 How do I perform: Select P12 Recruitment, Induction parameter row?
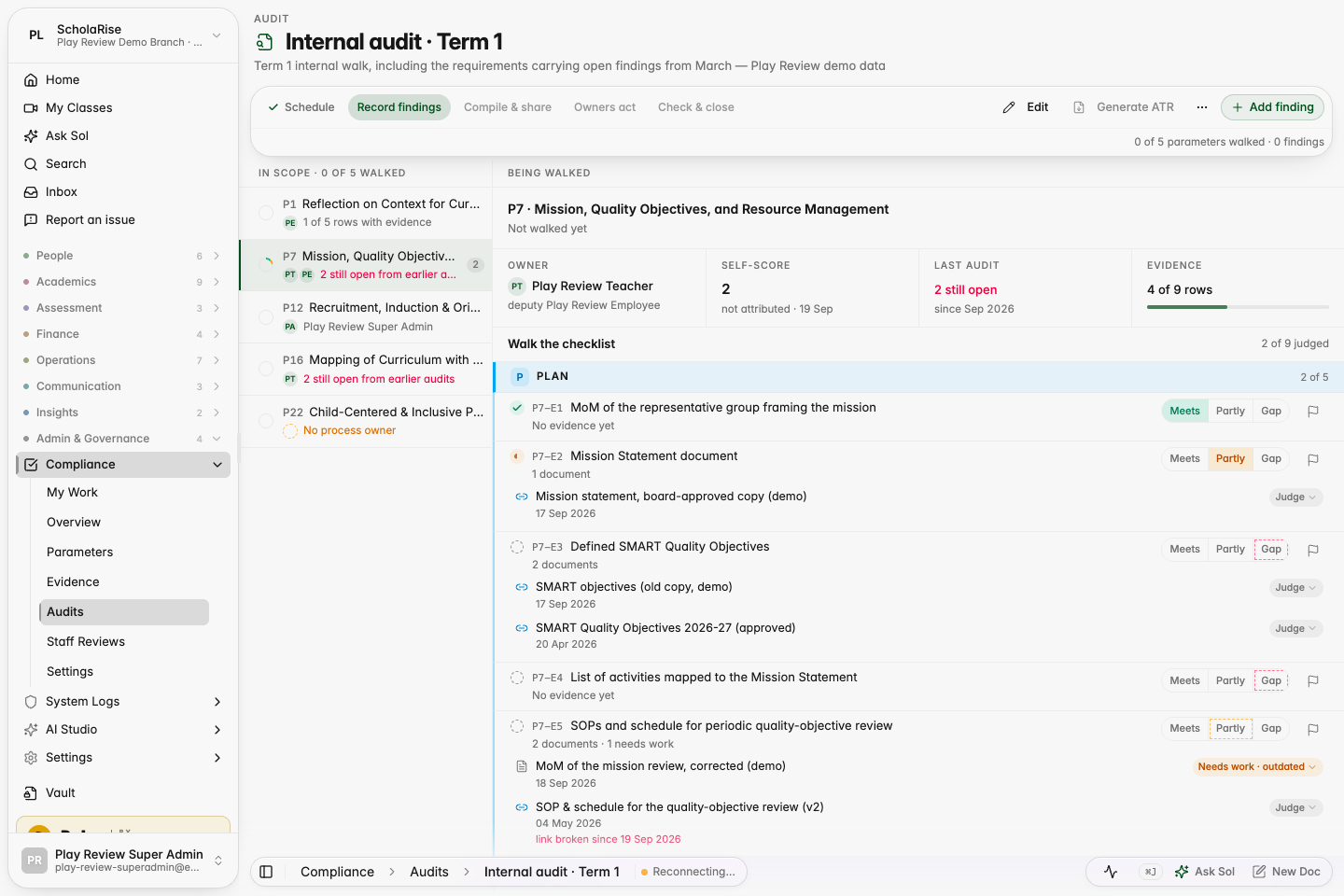pos(366,317)
